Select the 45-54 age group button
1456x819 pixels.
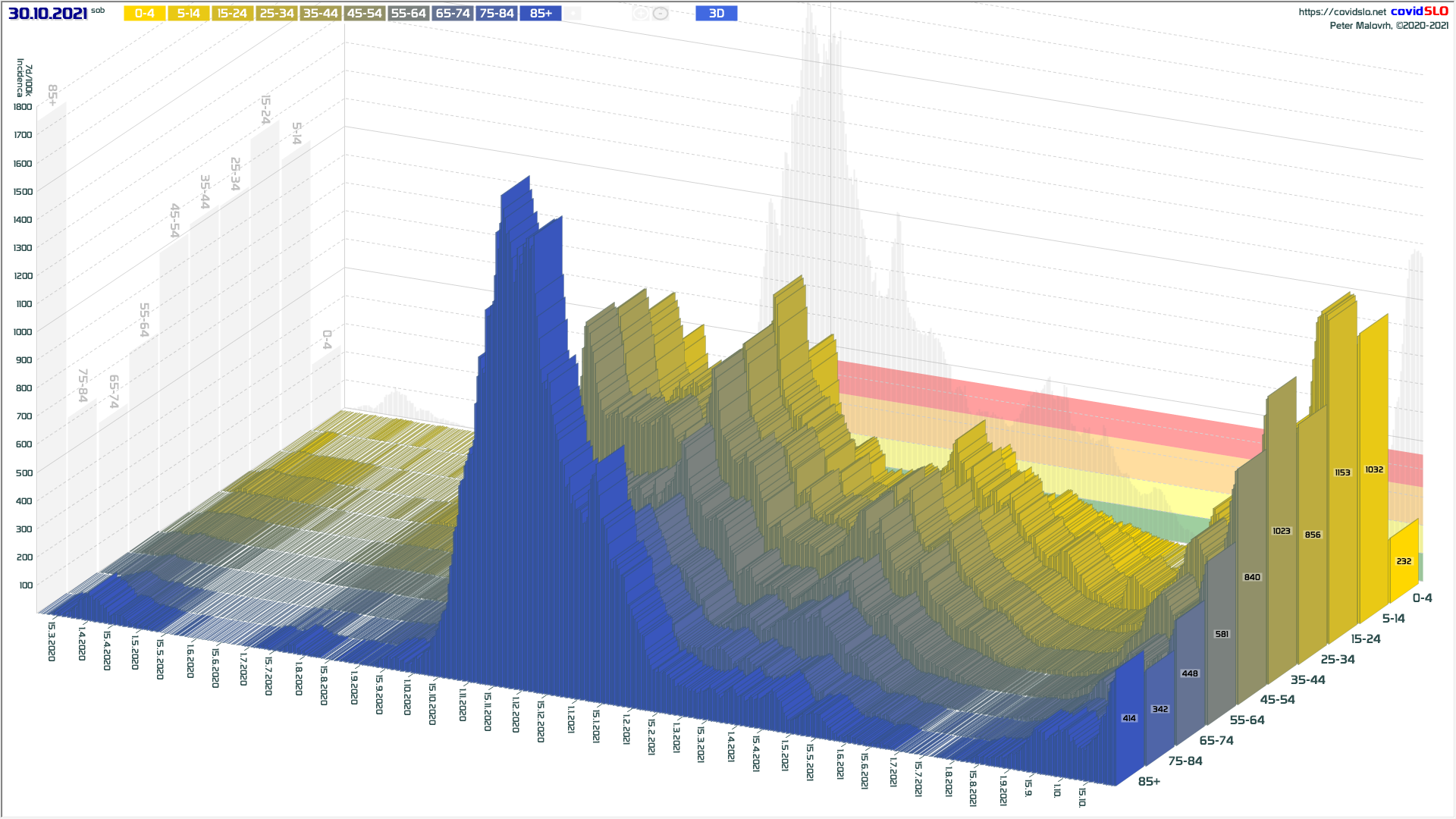[x=365, y=14]
